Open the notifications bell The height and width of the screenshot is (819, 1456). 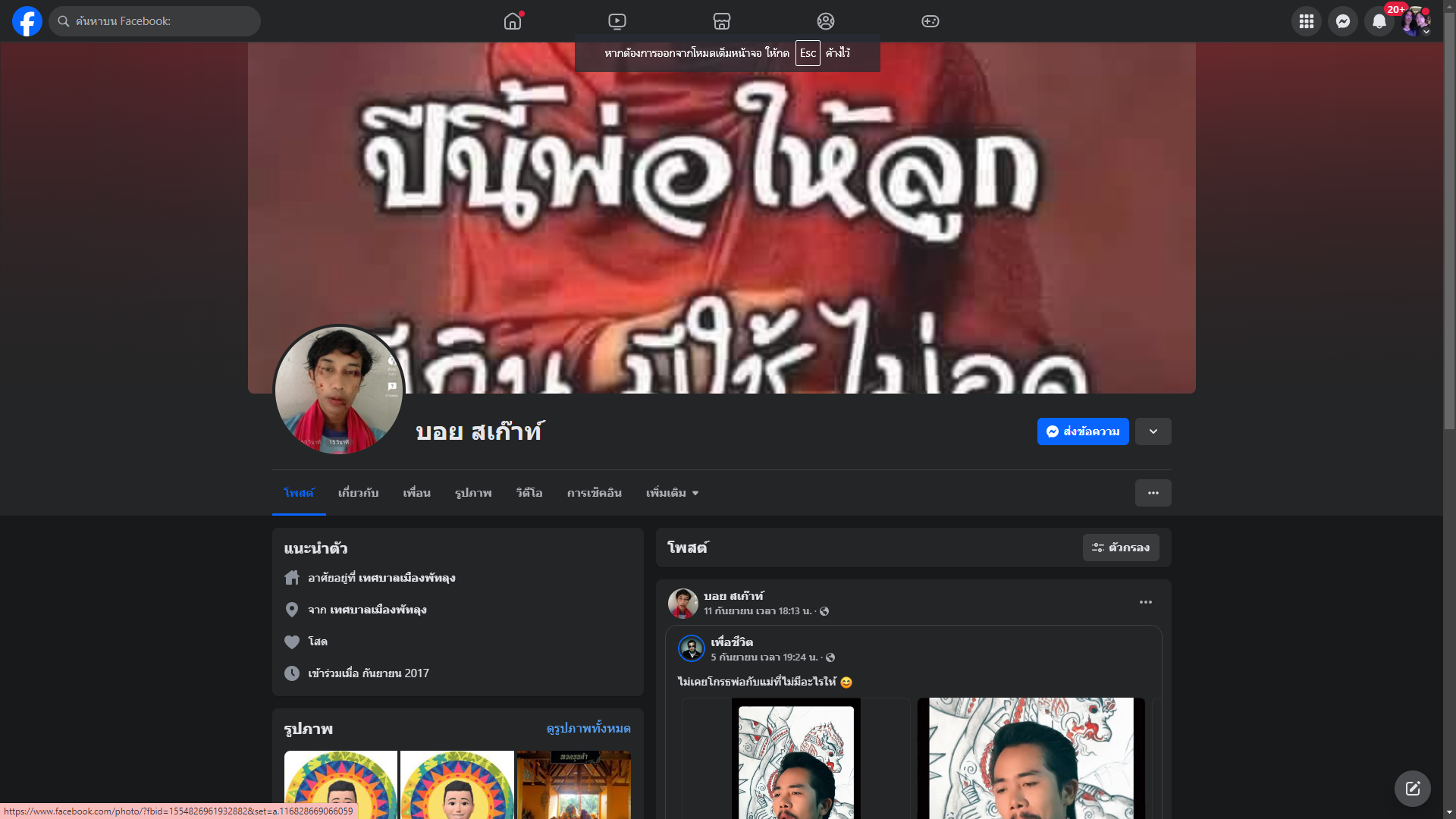click(x=1379, y=21)
